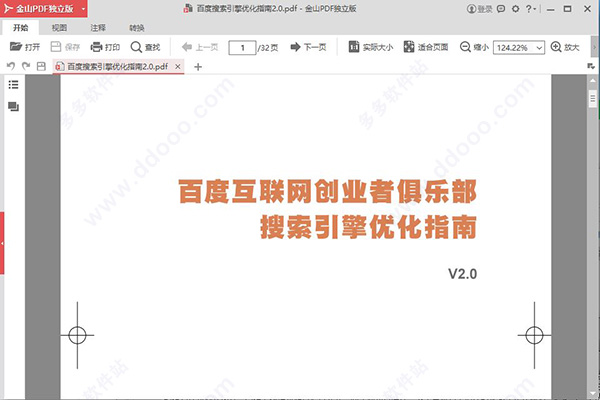600x400 pixels.
Task: Open the outline list panel in sidebar
Action: tap(14, 86)
